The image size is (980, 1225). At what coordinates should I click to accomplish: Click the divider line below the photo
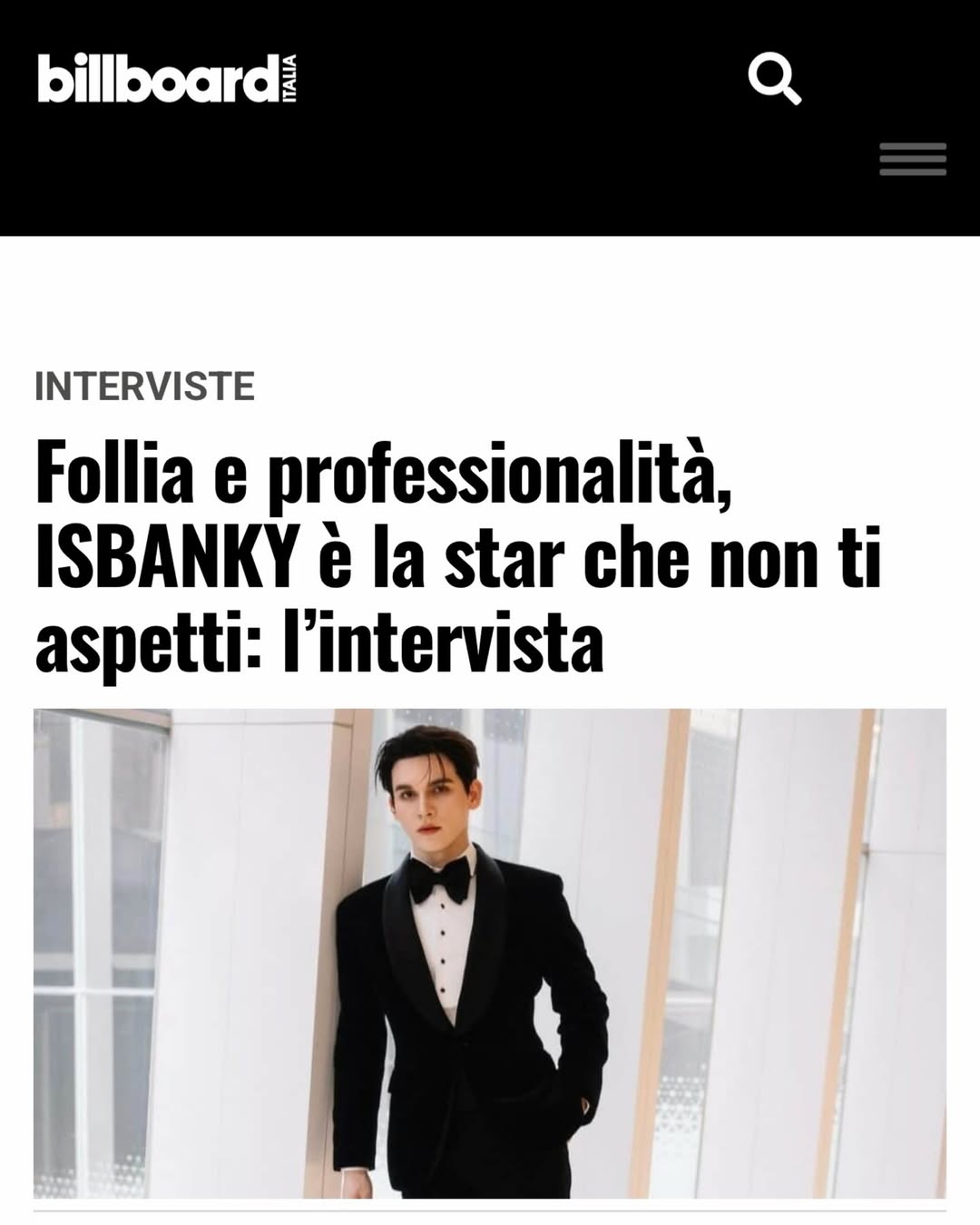[x=490, y=1210]
